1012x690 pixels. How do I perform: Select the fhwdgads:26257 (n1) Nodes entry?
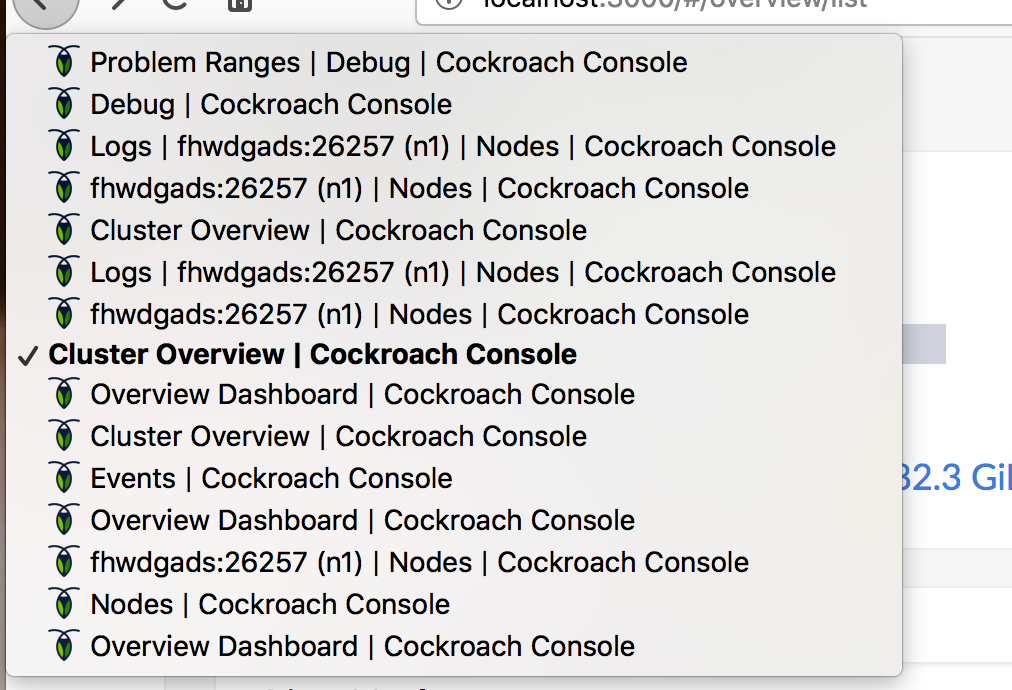(420, 187)
